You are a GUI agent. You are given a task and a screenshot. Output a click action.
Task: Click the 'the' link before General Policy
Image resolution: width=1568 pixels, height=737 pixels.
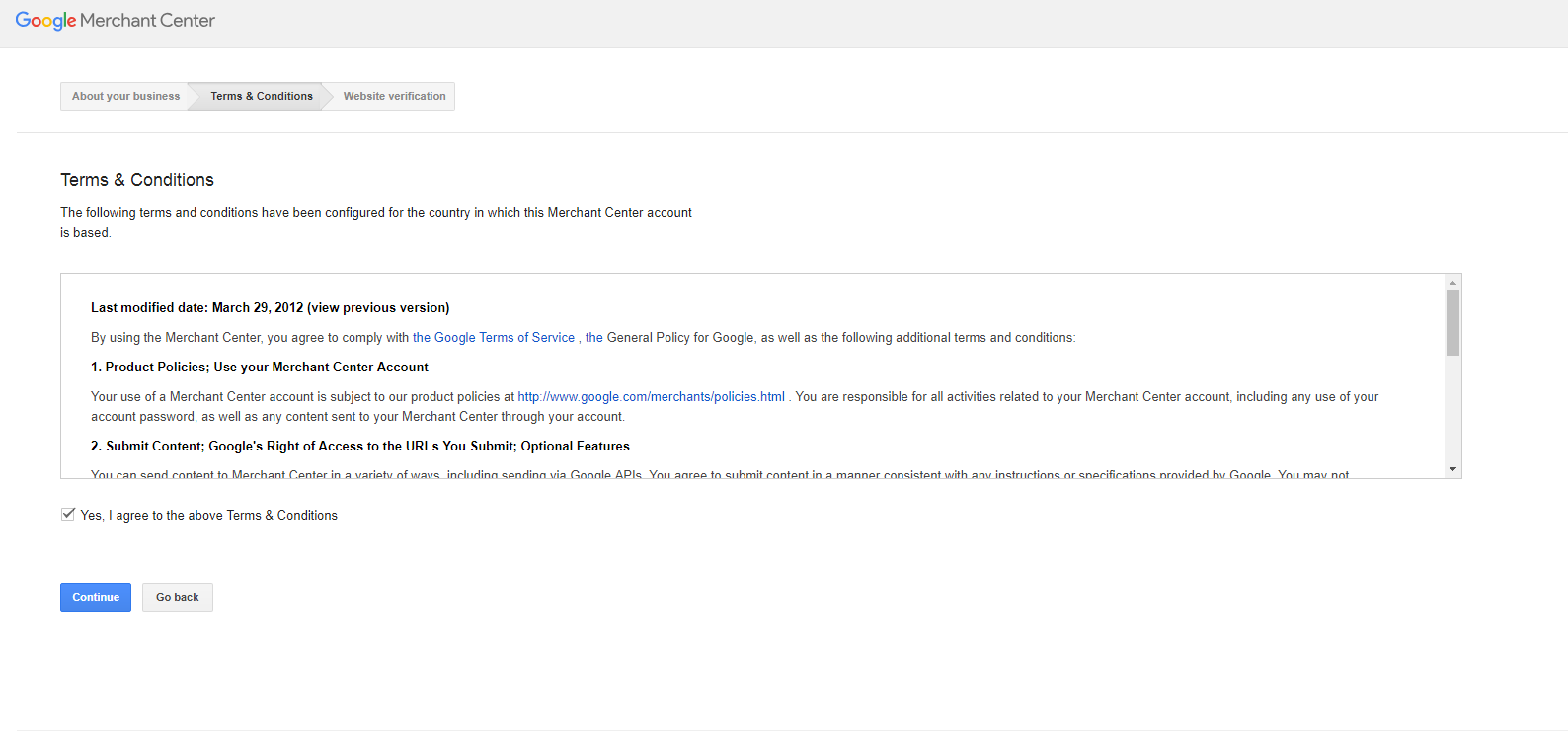(594, 337)
